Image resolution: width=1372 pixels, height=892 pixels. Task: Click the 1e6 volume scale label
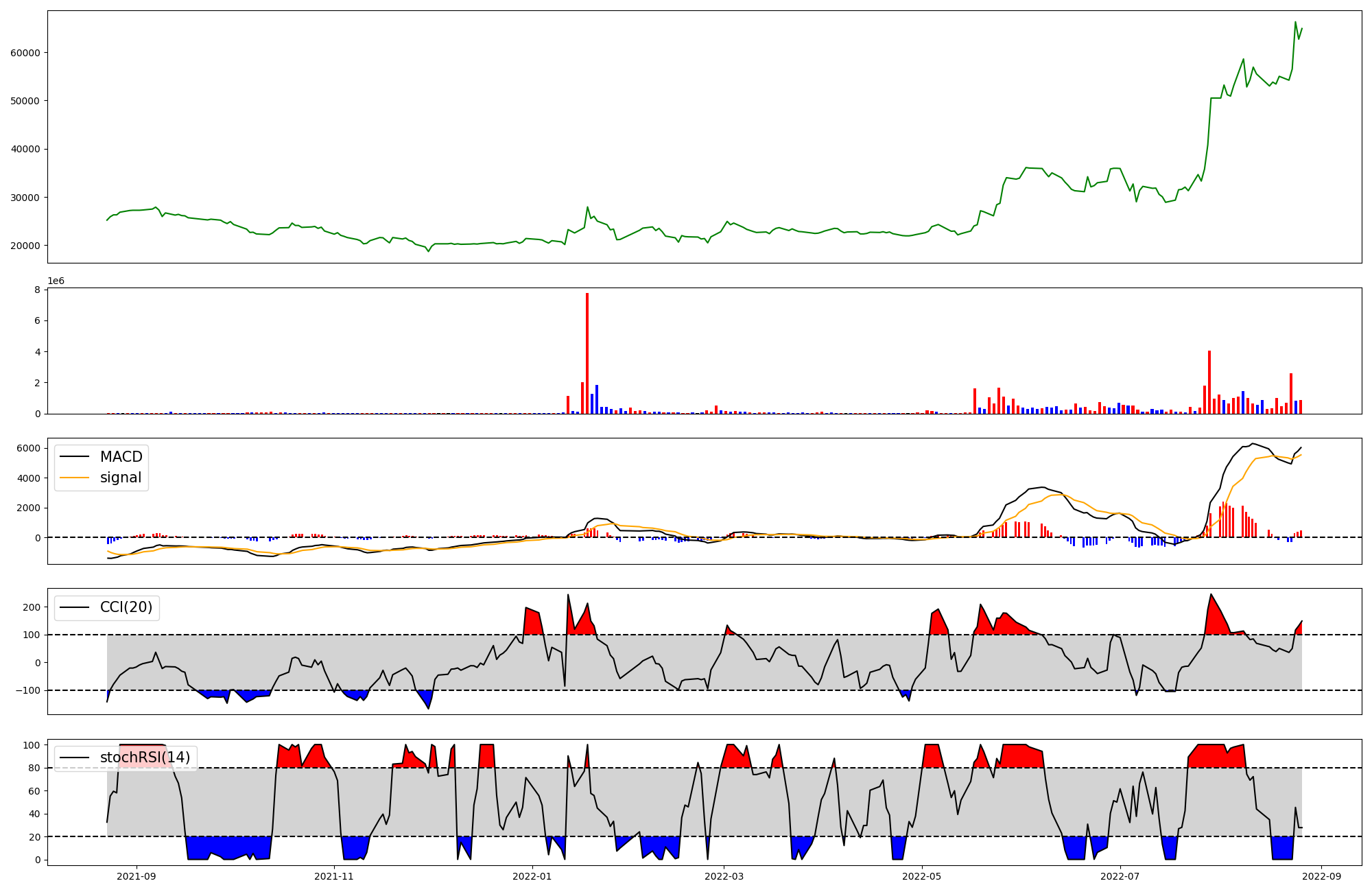56,281
